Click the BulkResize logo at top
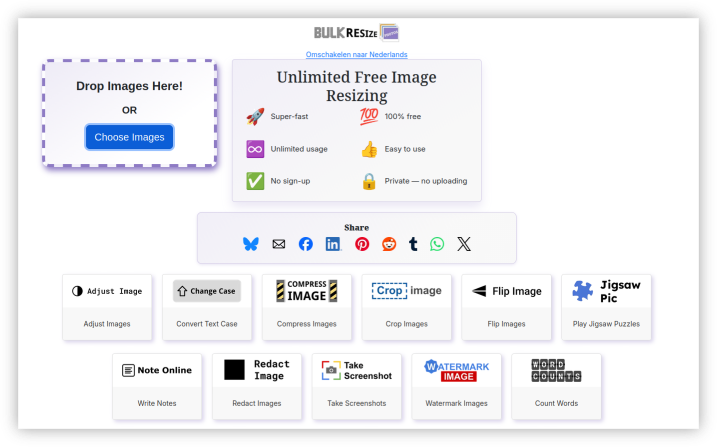Viewport: 717px width, 447px height. (356, 33)
